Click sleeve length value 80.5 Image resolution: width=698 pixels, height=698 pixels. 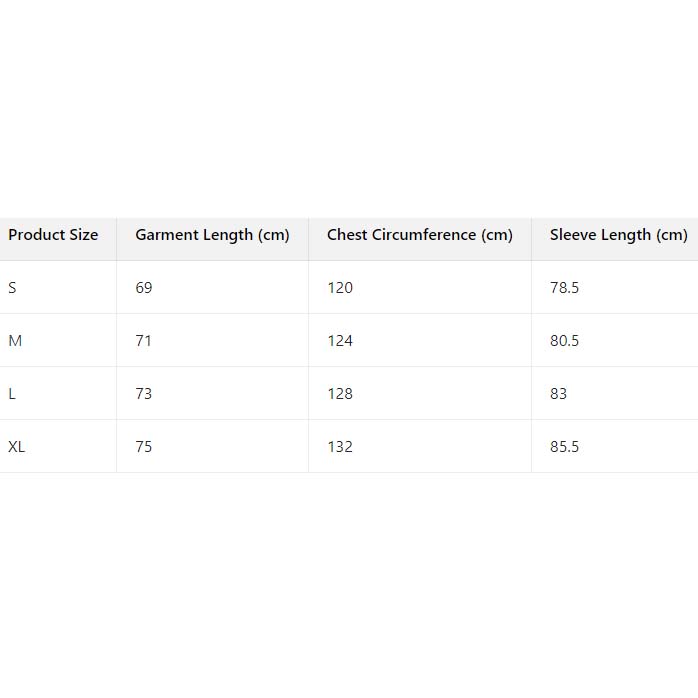tap(564, 341)
